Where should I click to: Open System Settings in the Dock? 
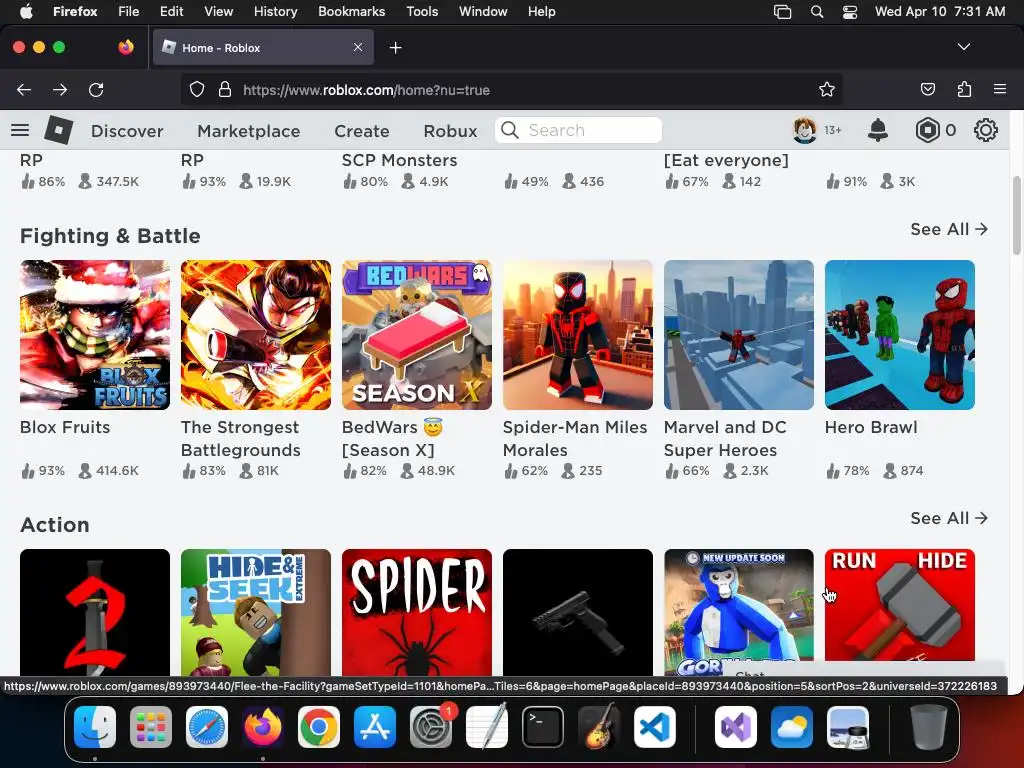point(430,727)
